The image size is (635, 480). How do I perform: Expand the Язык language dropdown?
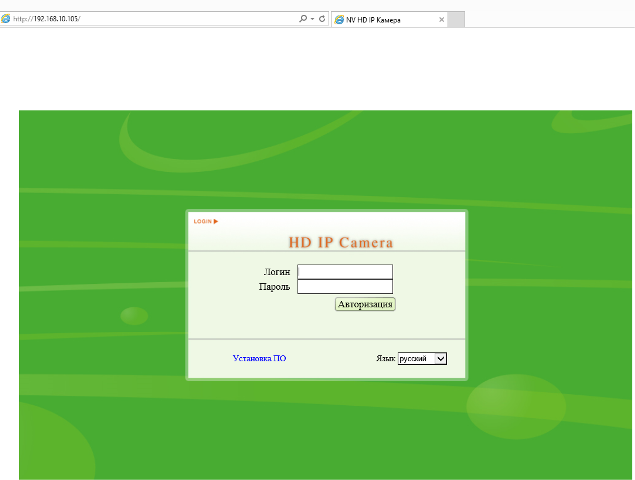tap(422, 358)
